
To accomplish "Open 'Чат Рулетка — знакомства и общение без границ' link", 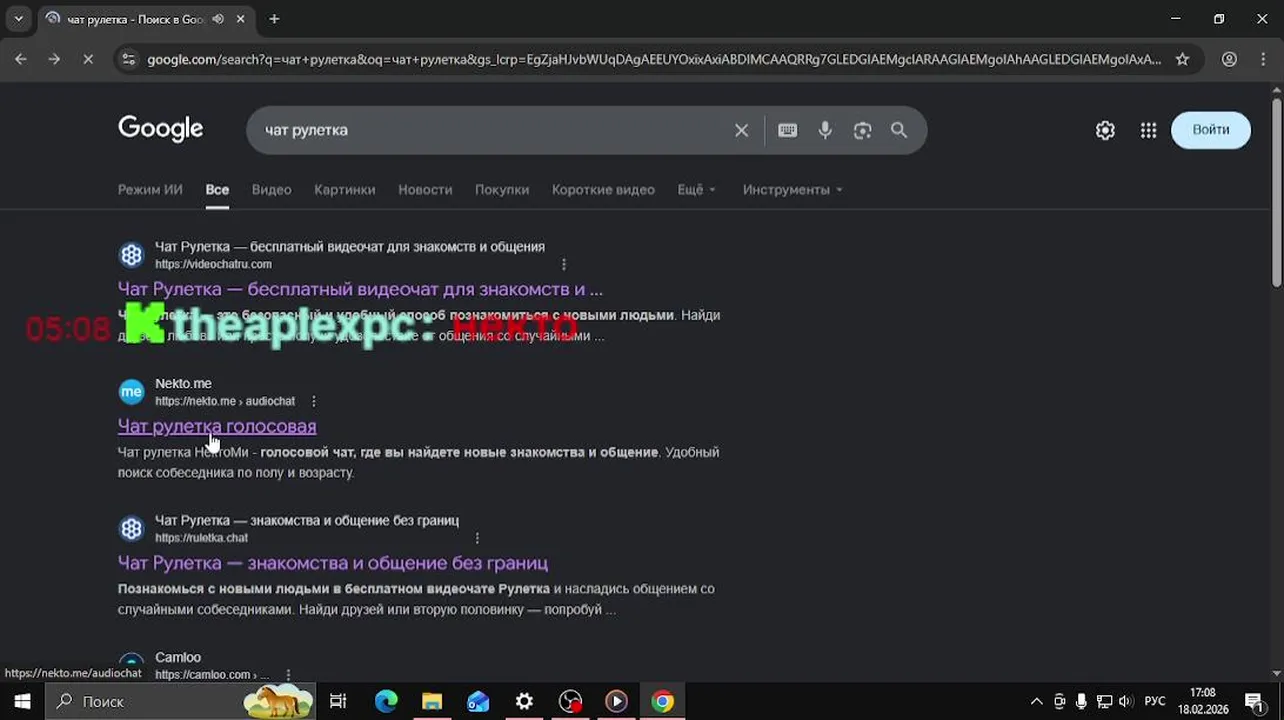I will point(333,563).
